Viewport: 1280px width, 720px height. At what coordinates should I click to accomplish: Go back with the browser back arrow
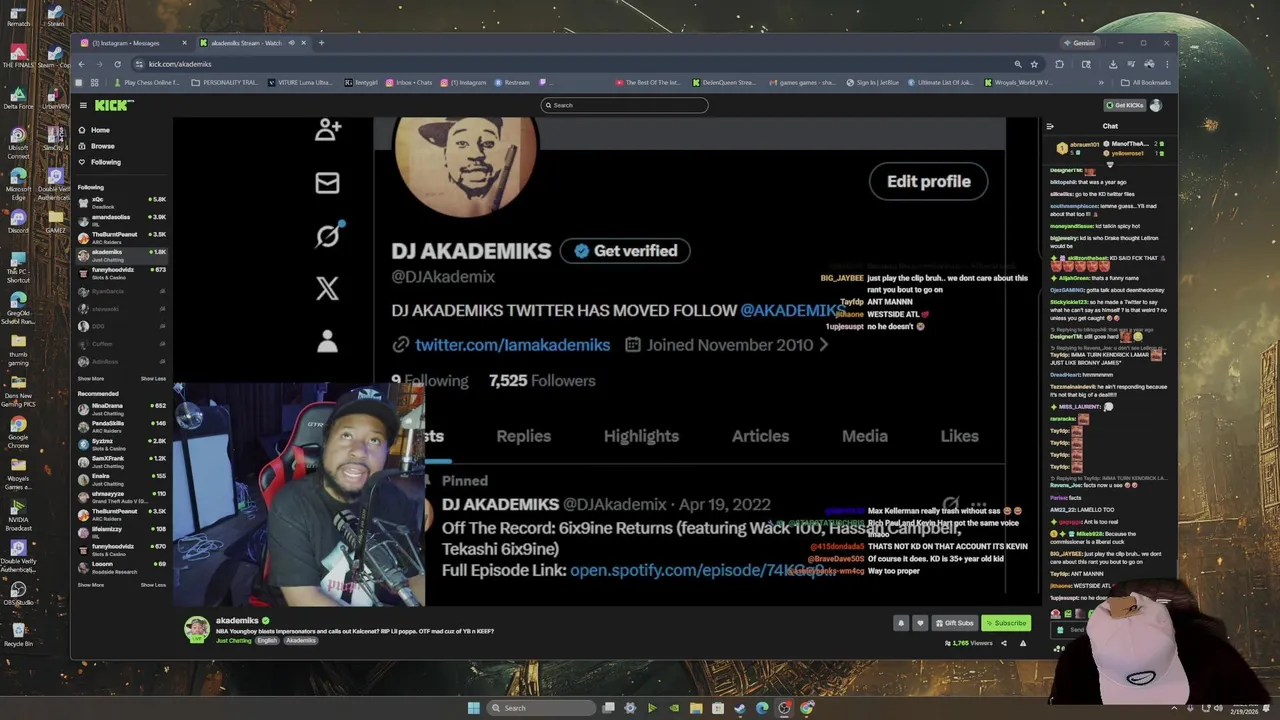[82, 64]
